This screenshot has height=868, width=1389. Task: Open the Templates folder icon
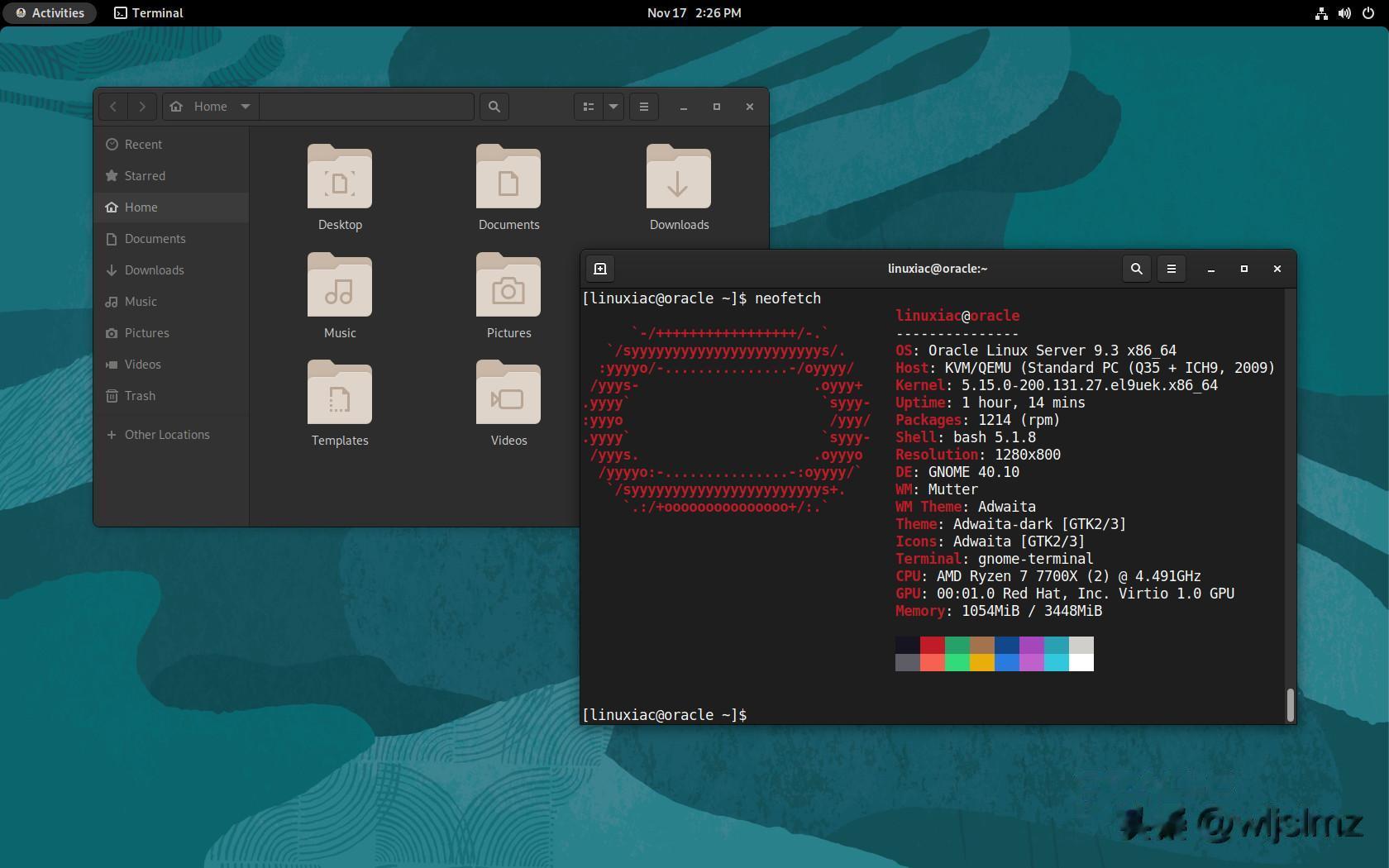pyautogui.click(x=340, y=393)
